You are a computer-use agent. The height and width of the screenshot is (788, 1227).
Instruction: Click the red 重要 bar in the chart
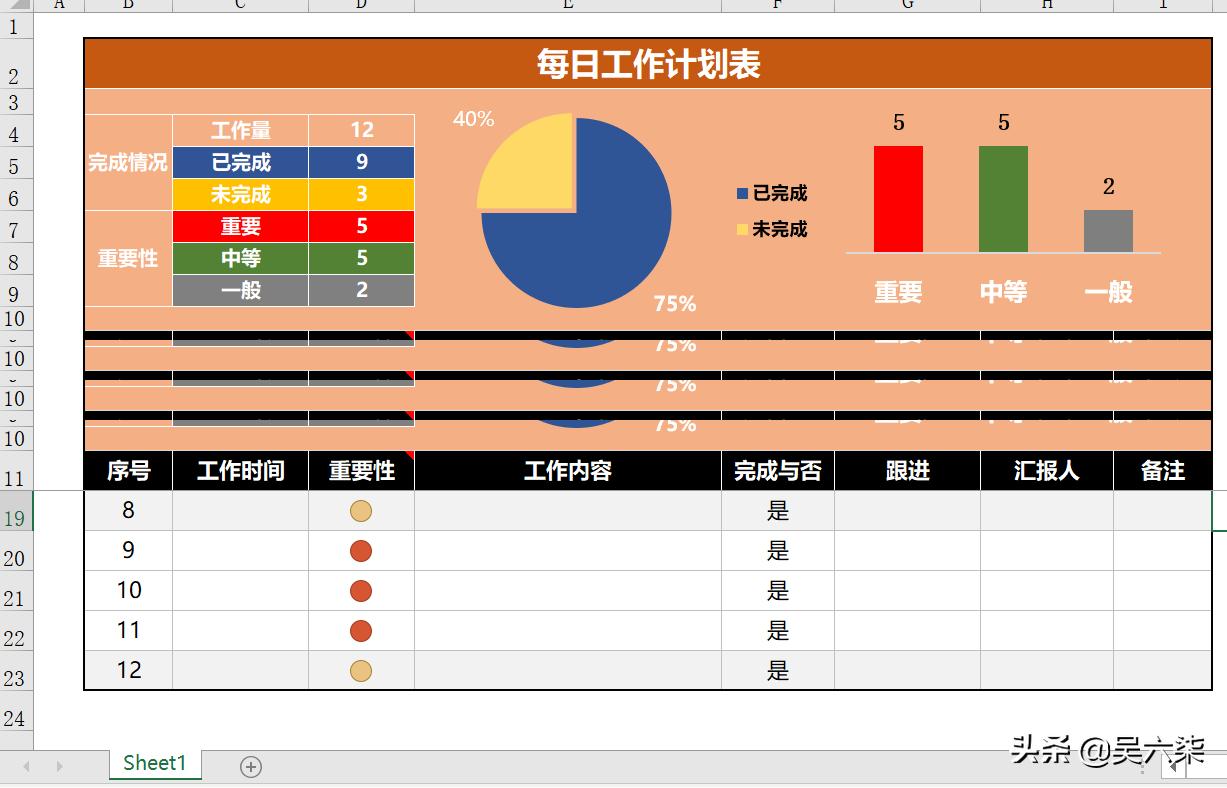(897, 200)
